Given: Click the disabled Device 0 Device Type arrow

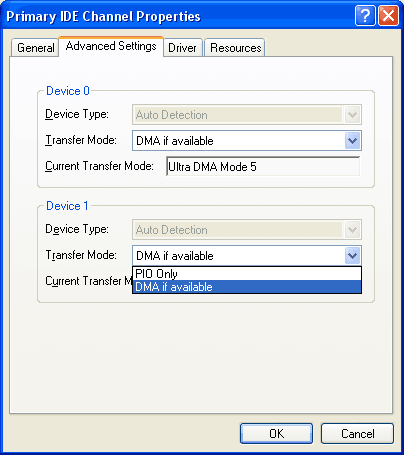Looking at the screenshot, I should click(352, 115).
